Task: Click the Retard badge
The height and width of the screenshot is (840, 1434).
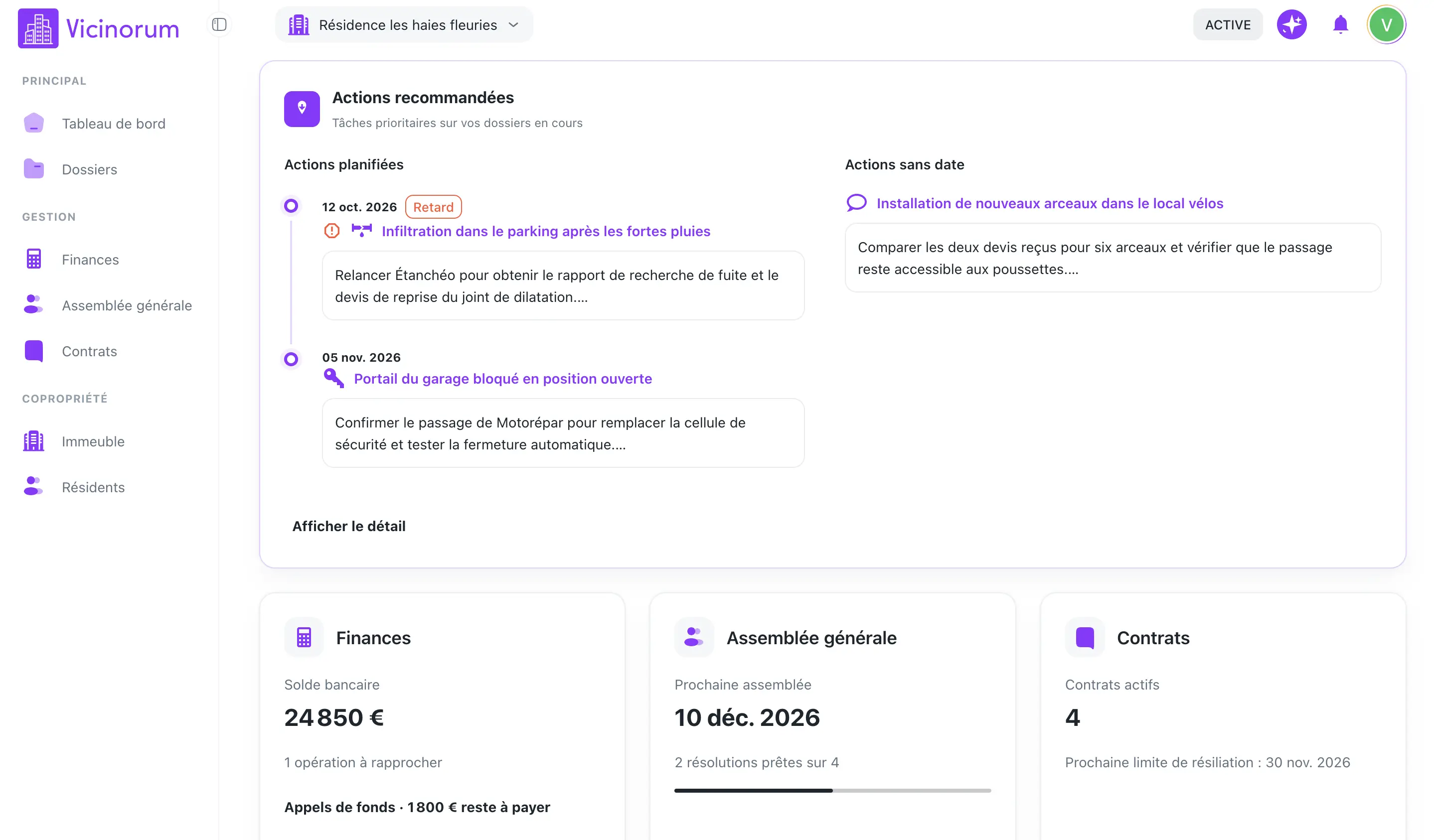Action: pyautogui.click(x=433, y=207)
